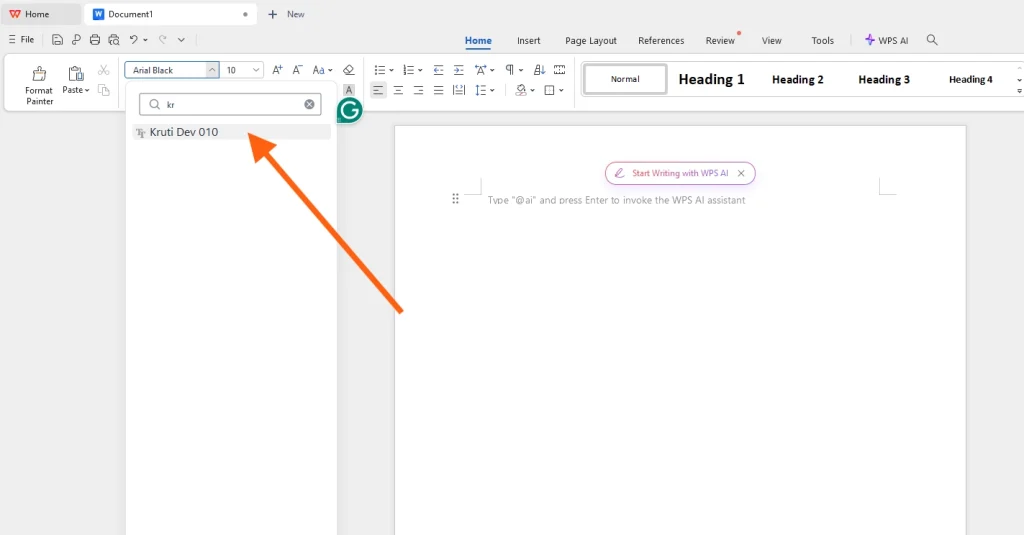Open the Page Layout tab

click(x=590, y=41)
